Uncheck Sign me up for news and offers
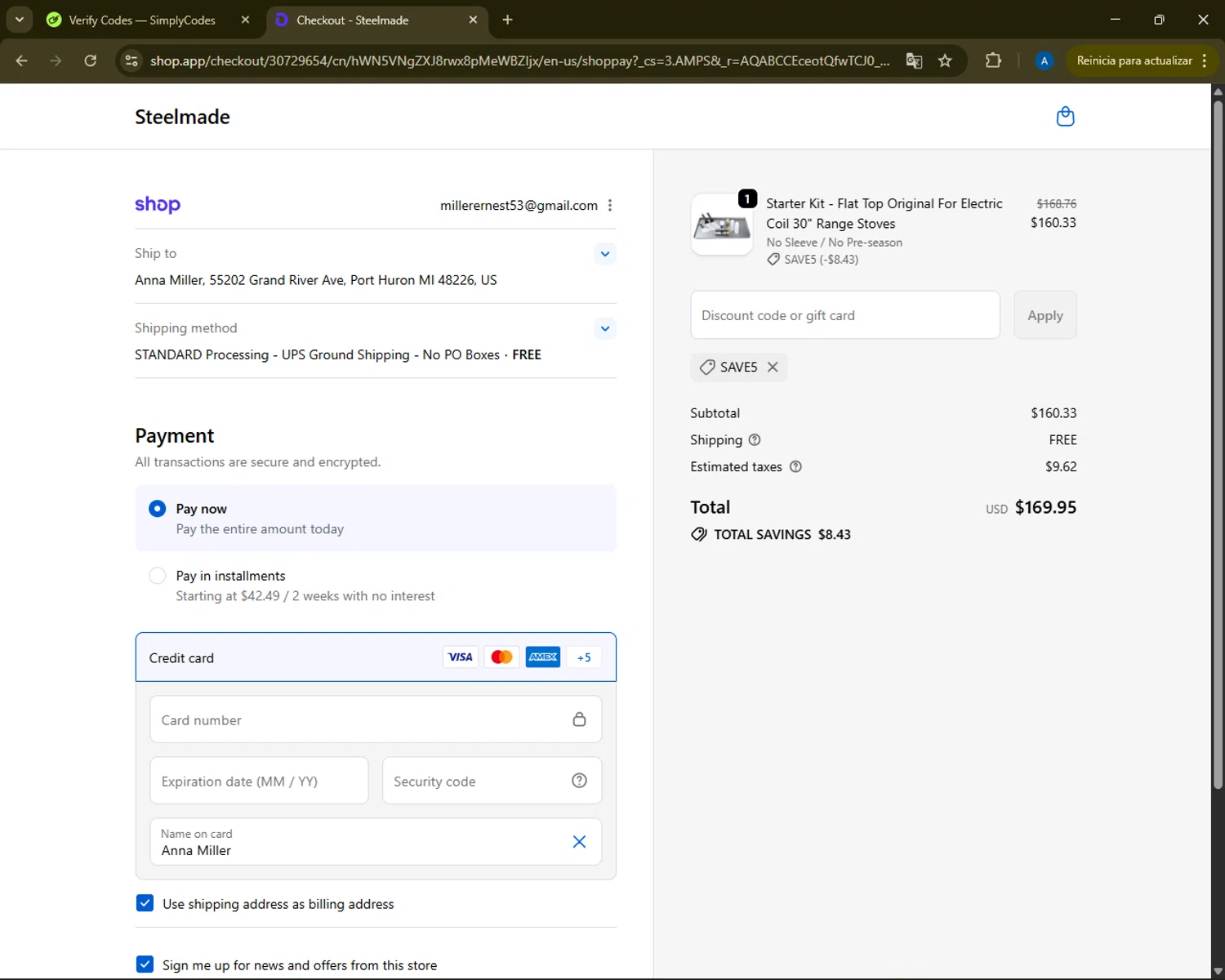1225x980 pixels. tap(145, 964)
